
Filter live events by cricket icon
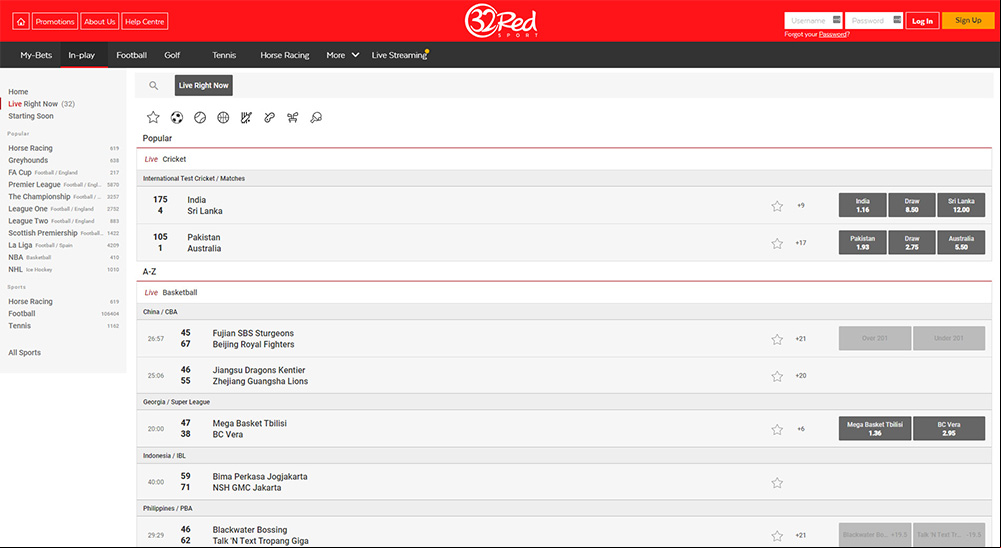pos(246,118)
